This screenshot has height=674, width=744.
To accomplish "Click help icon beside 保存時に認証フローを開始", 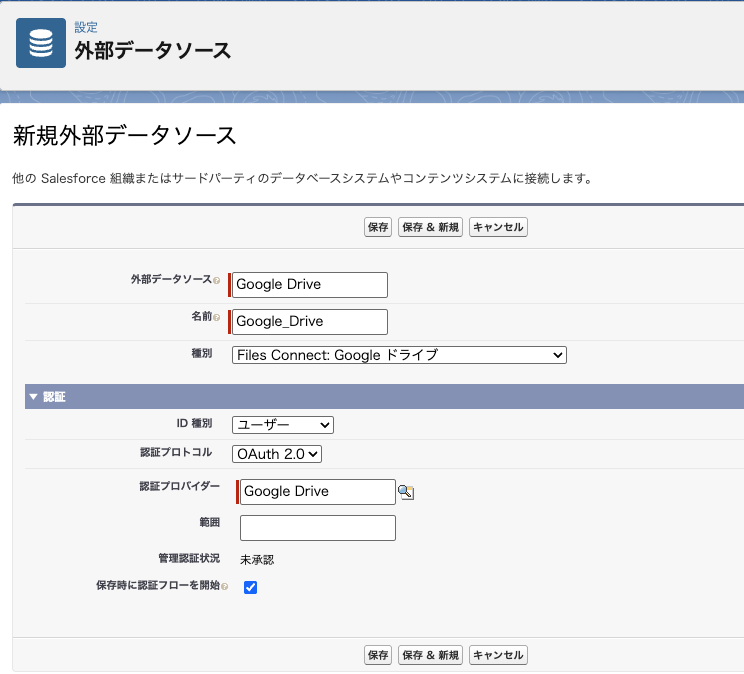I will pos(224,586).
